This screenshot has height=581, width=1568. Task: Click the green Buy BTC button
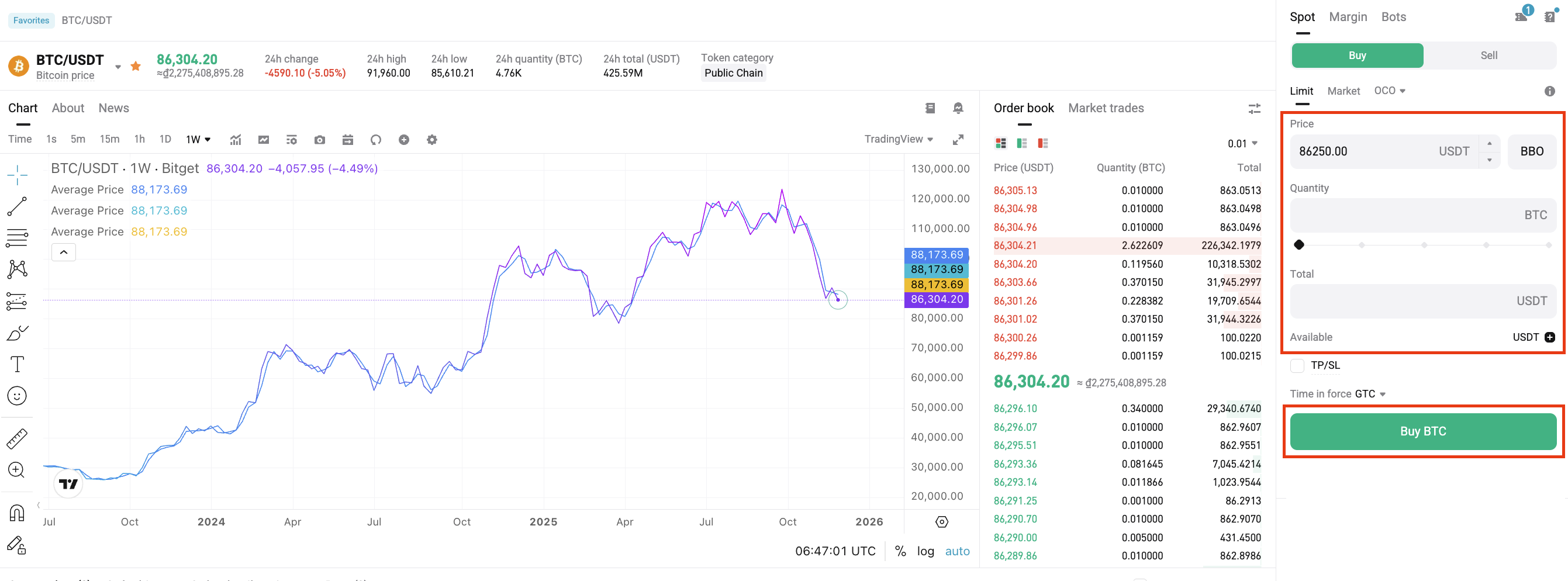tap(1422, 431)
